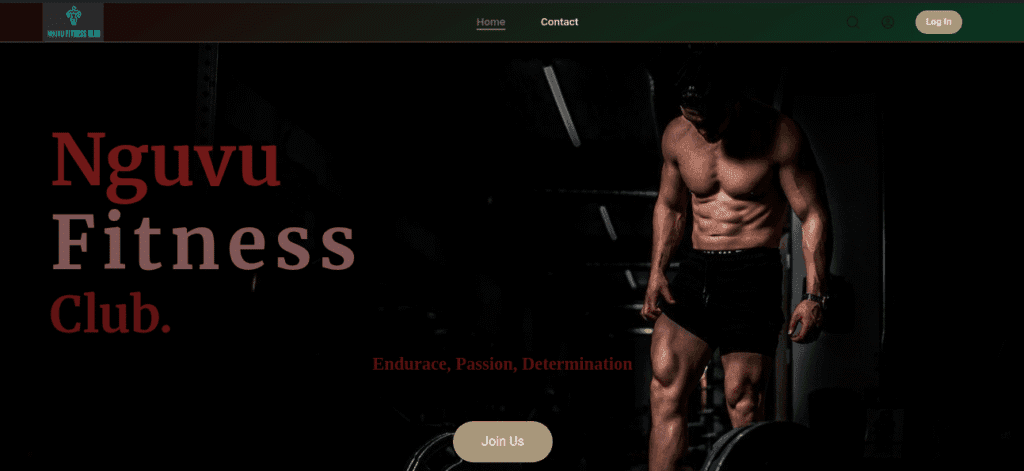Viewport: 1024px width, 471px height.
Task: Click the gorilla emblem in the logo
Action: pyautogui.click(x=74, y=16)
